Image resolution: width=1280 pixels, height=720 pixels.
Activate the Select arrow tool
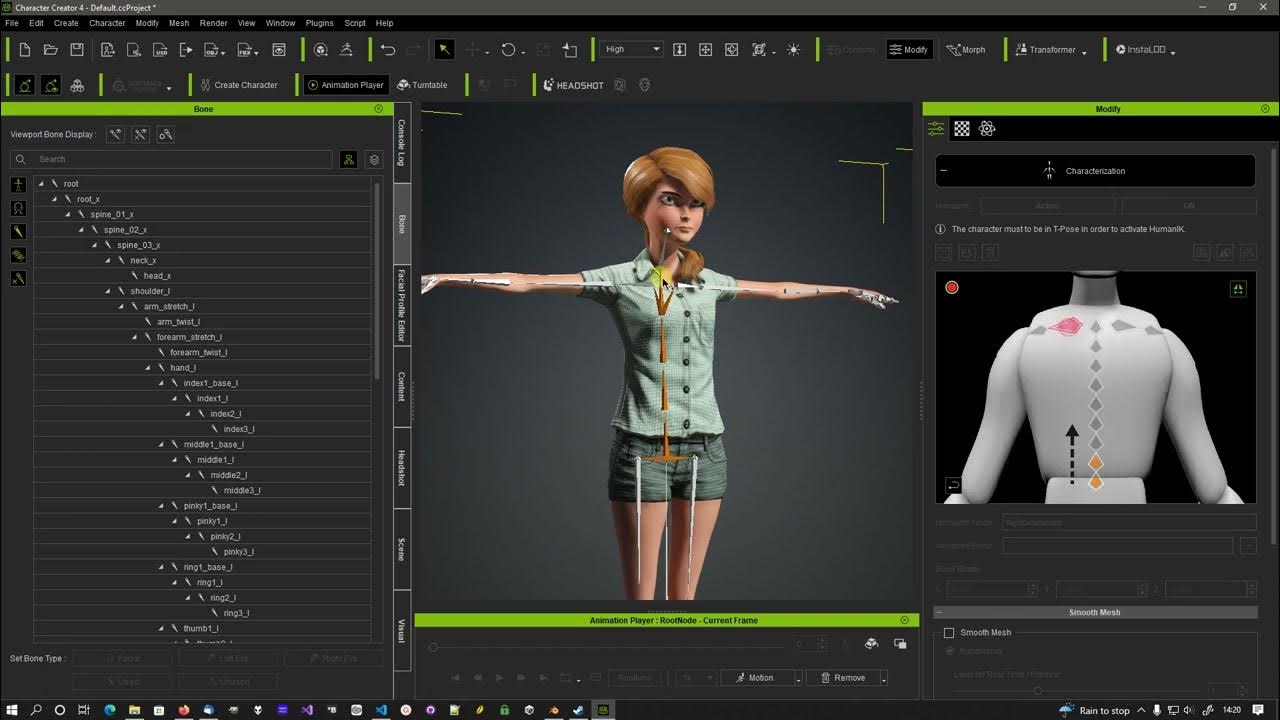point(444,49)
